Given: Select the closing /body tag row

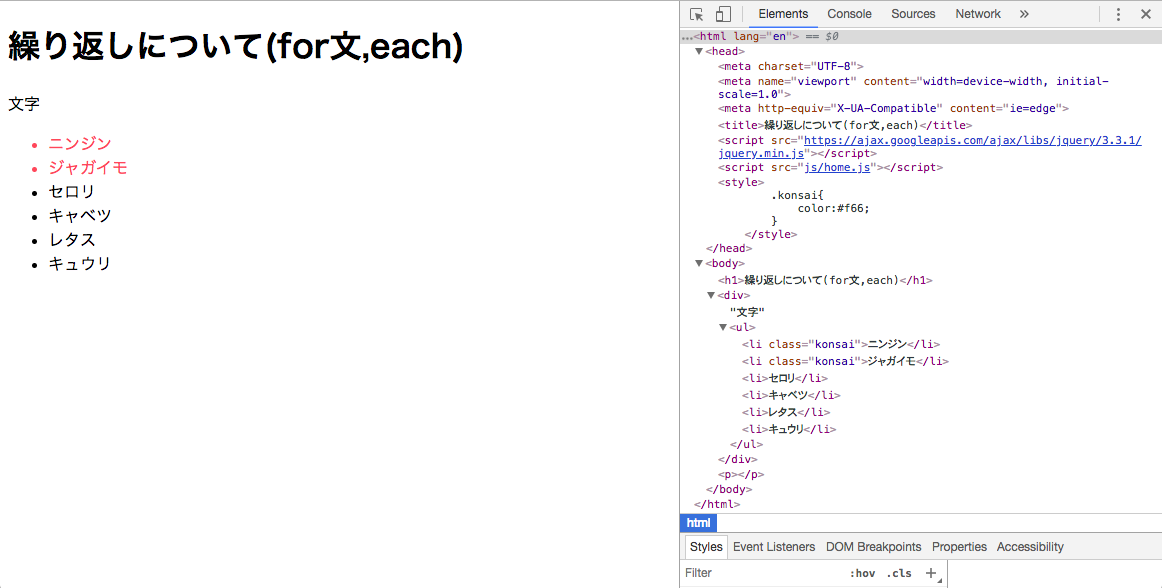Looking at the screenshot, I should [x=728, y=489].
